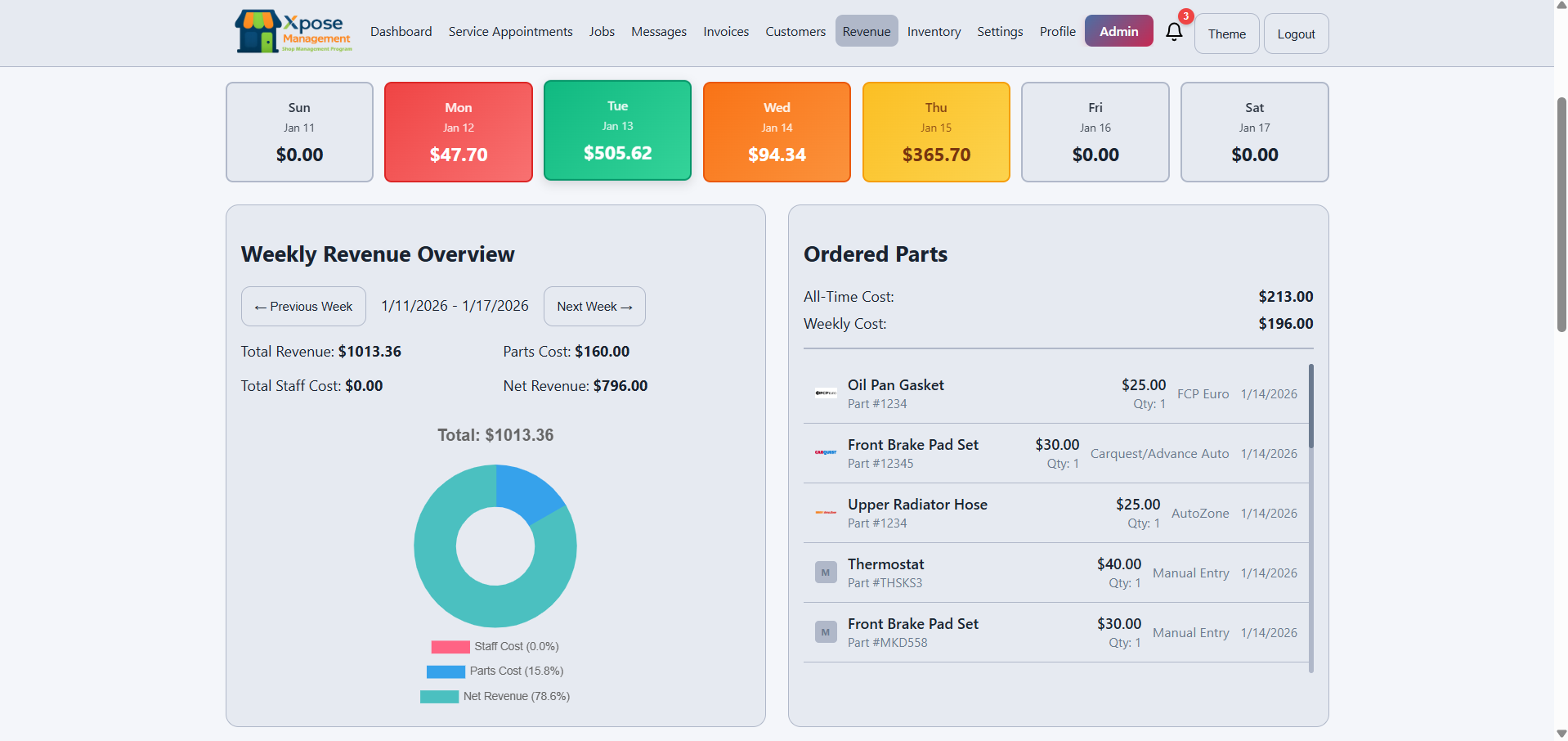The width and height of the screenshot is (1568, 741).
Task: Click the Previous Week button
Action: point(302,306)
